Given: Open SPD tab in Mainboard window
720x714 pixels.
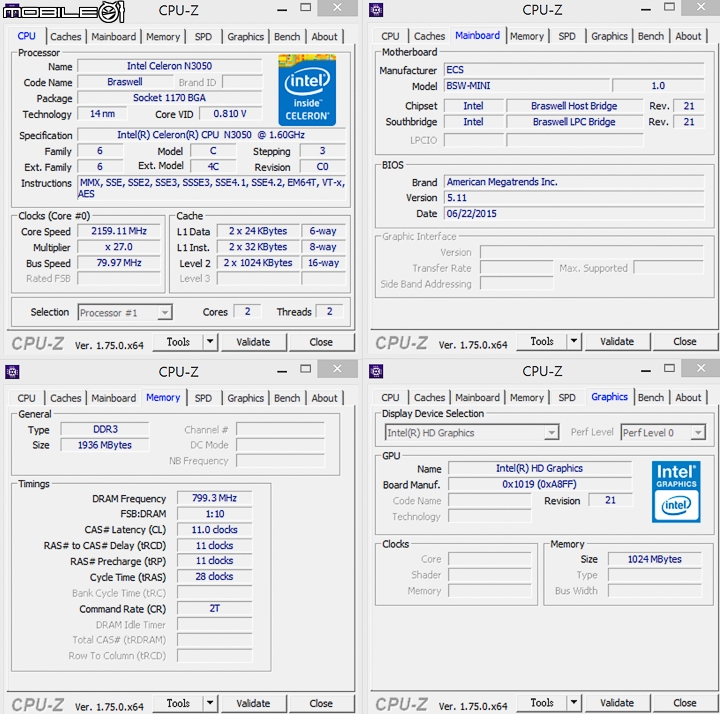Looking at the screenshot, I should coord(567,36).
